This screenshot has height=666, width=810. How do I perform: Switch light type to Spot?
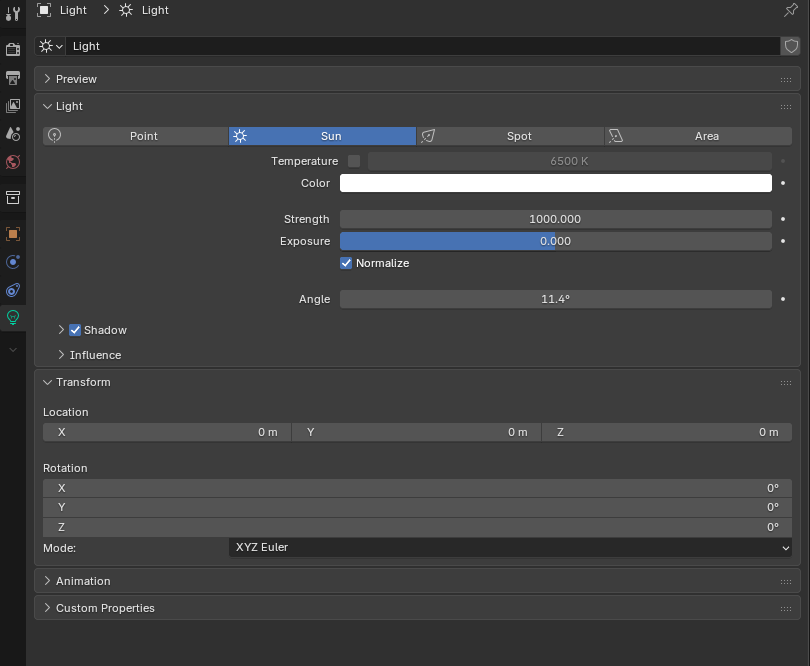510,136
